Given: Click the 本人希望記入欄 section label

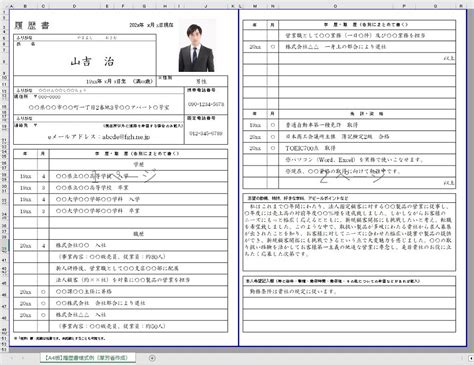Looking at the screenshot, I should [333, 281].
